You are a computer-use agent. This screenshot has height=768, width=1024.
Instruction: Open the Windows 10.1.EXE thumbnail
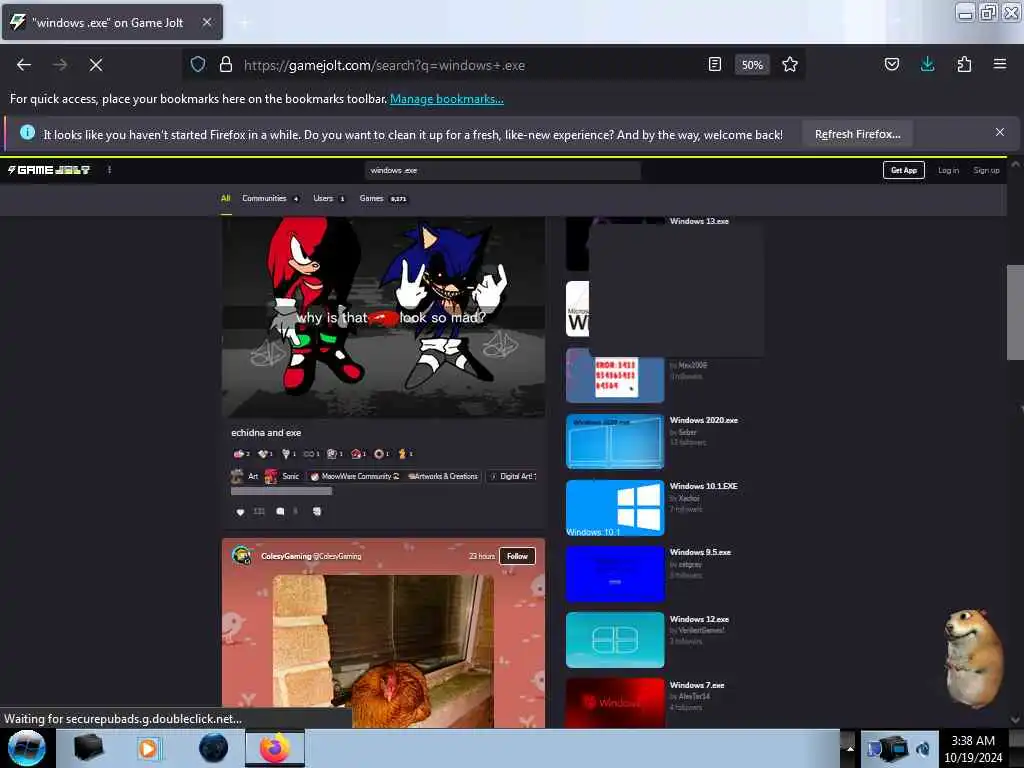click(x=615, y=508)
